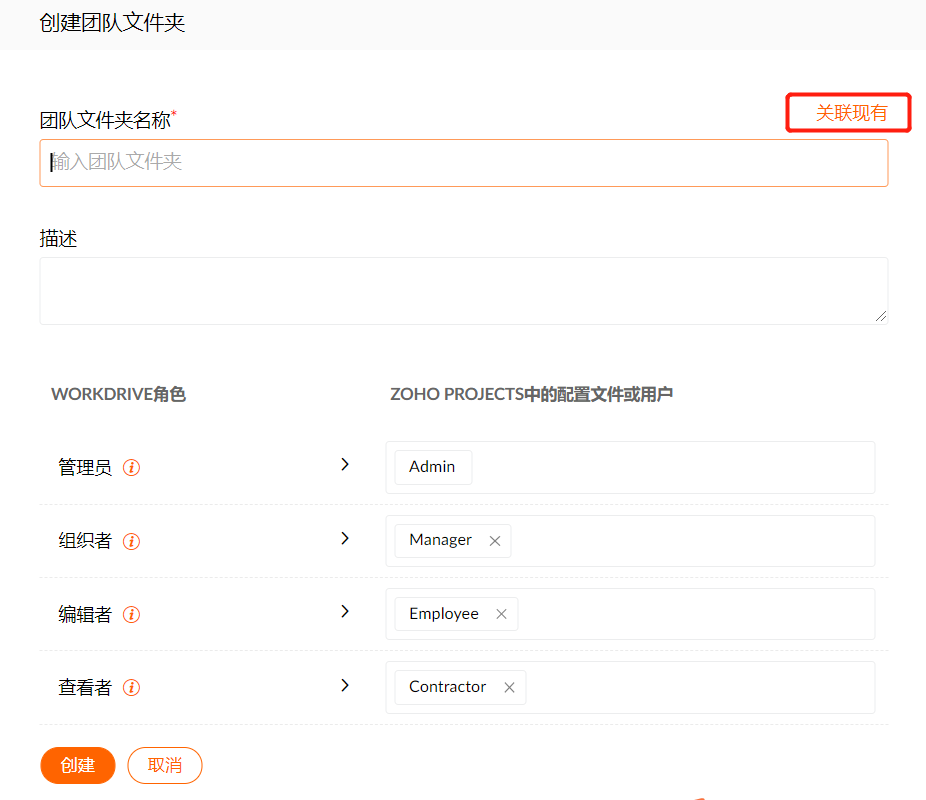Image resolution: width=926 pixels, height=800 pixels.
Task: Click info icon next to 组织者
Action: point(131,541)
